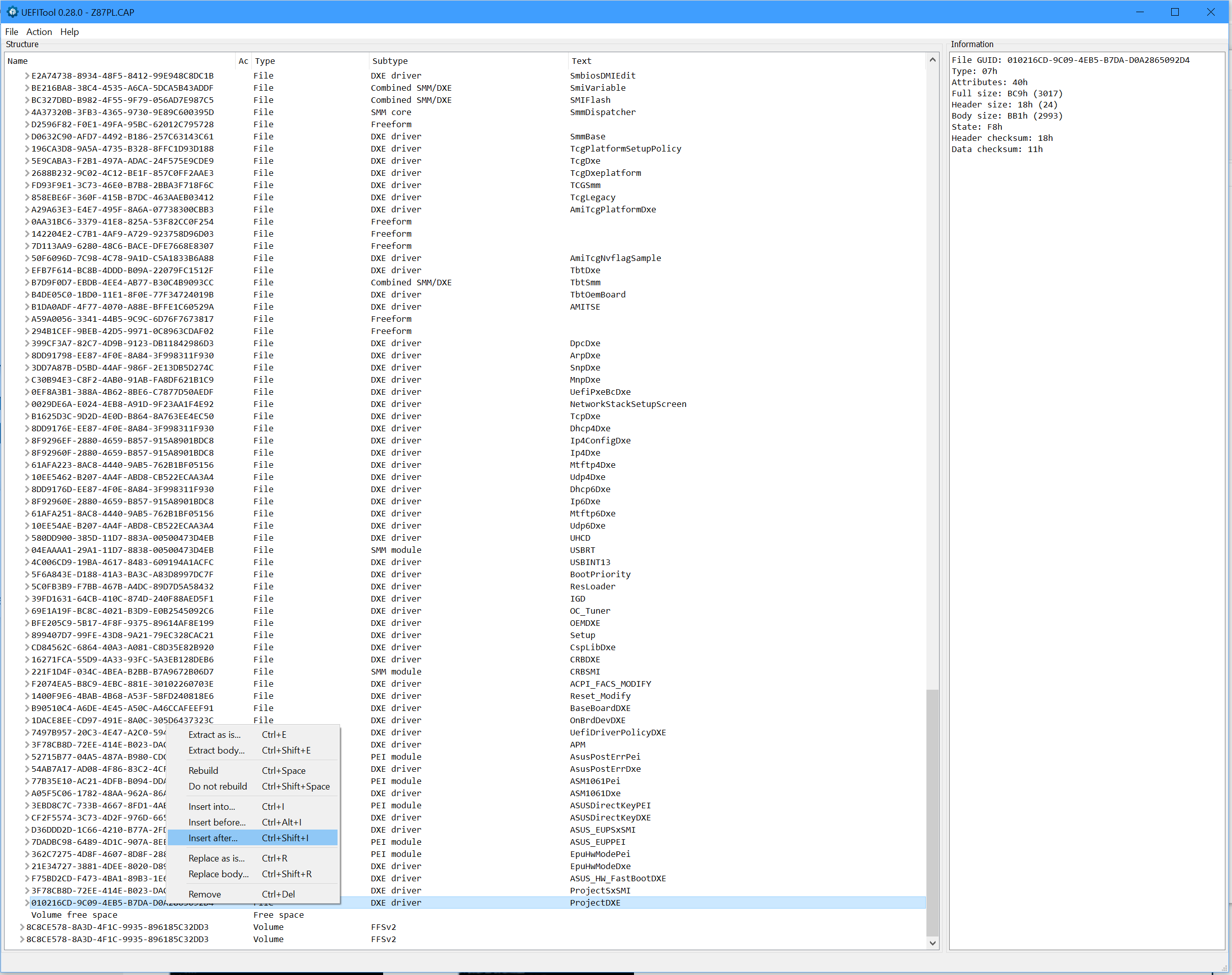Screen dimensions: 1232x975
Task: Select the AsusPostErrPei PEI module row
Action: pyautogui.click(x=465, y=757)
